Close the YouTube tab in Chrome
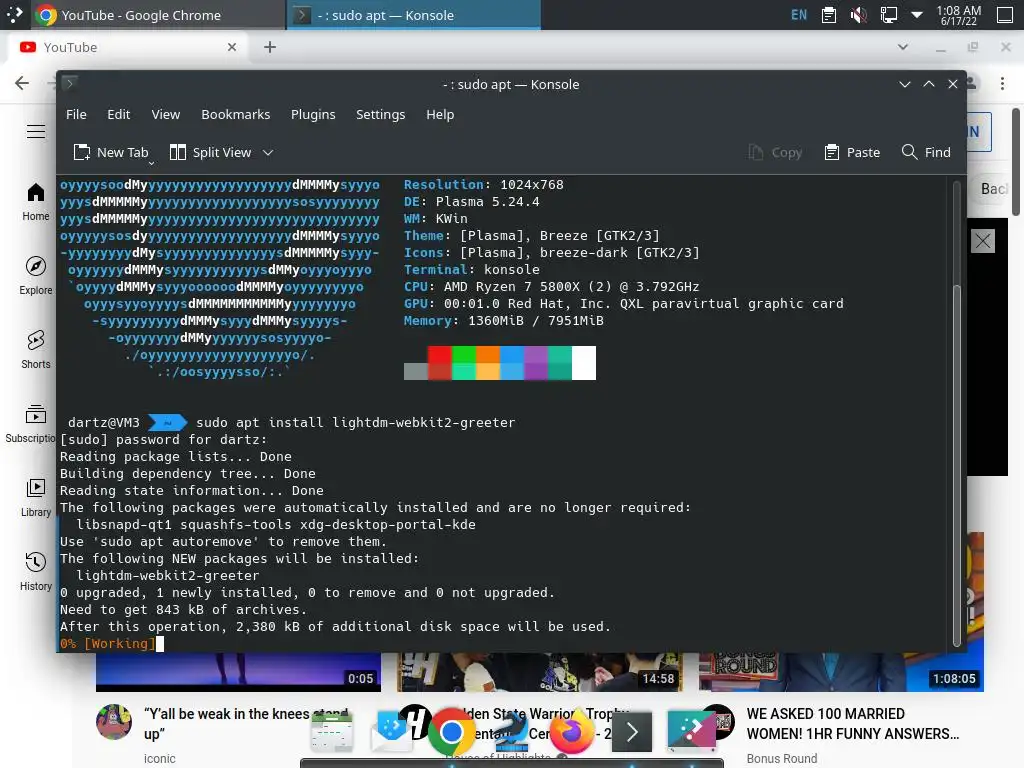This screenshot has width=1024, height=768. point(232,47)
